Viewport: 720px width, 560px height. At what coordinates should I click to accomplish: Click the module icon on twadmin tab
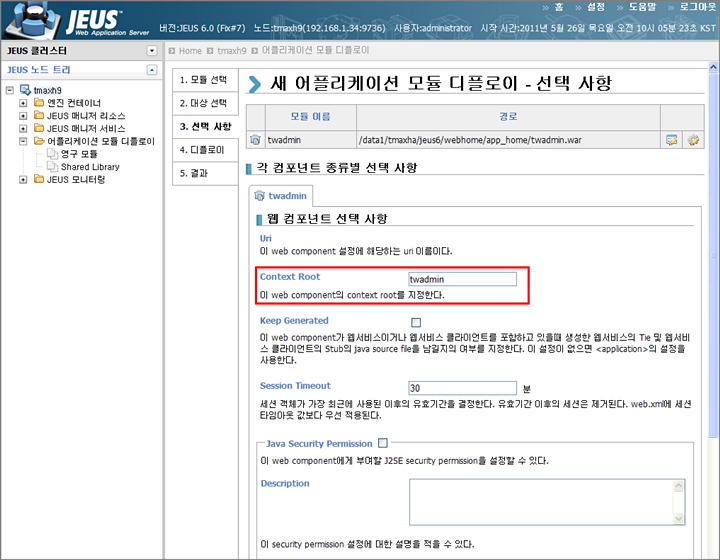tap(259, 196)
